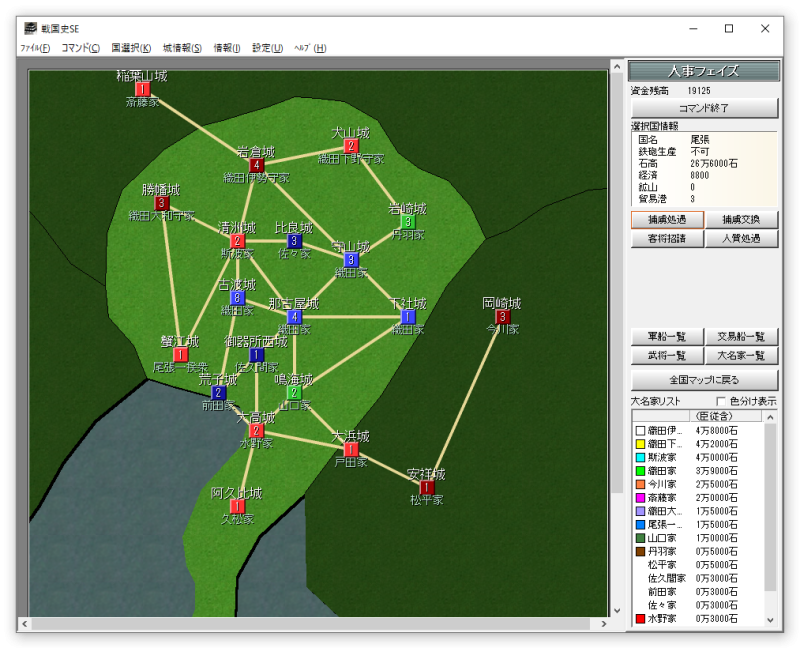The image size is (800, 648).
Task: Open the 国選択(K) menu
Action: click(x=132, y=48)
